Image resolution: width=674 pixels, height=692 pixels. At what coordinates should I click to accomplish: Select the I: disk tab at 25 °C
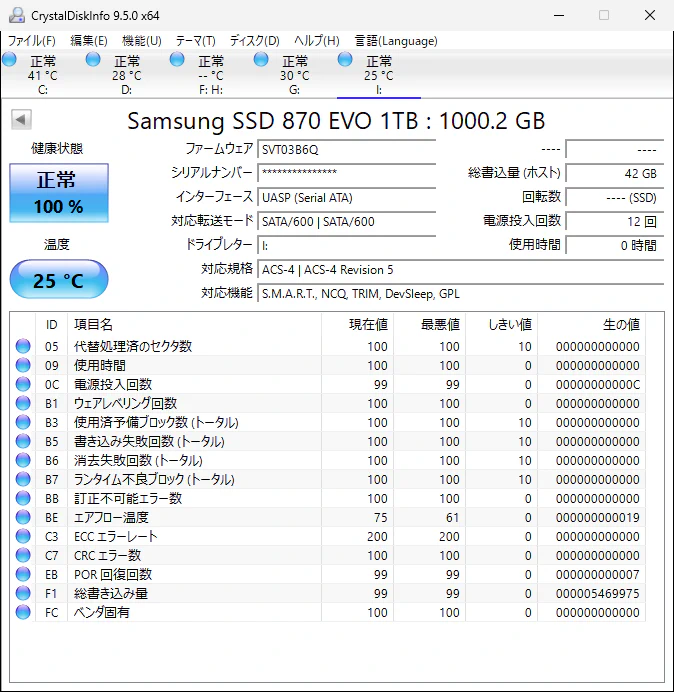pyautogui.click(x=378, y=74)
